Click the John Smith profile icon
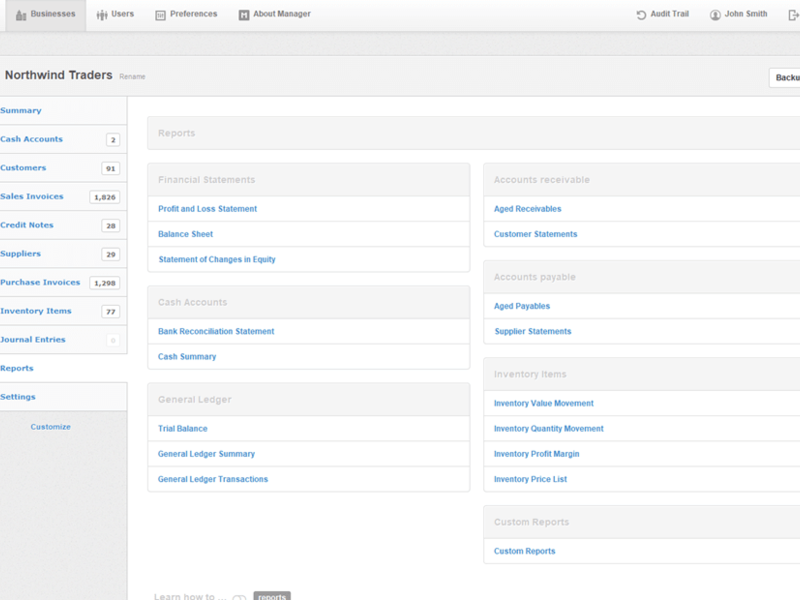The image size is (800, 600). tap(713, 13)
